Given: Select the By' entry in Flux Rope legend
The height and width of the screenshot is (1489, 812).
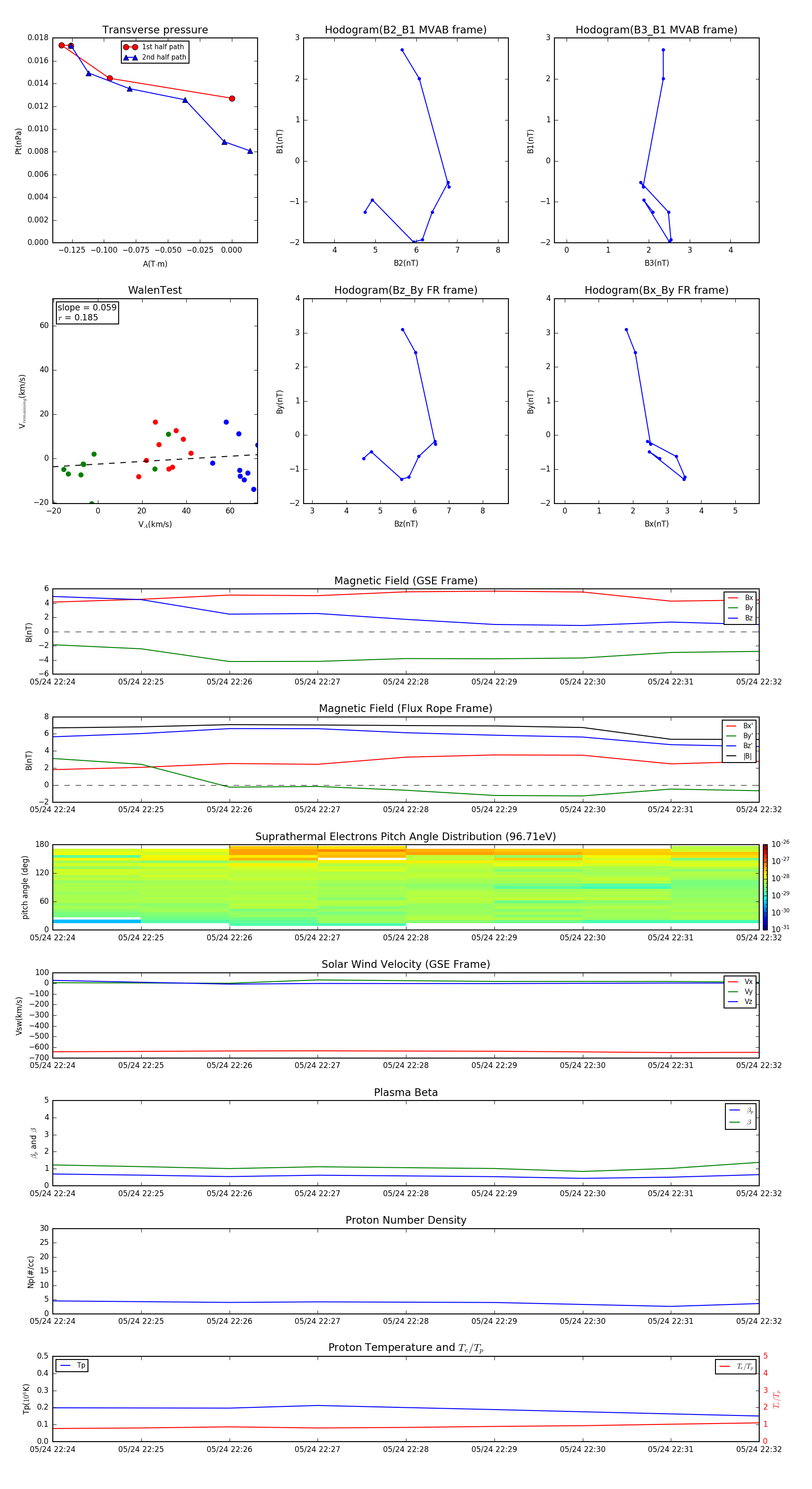Looking at the screenshot, I should pyautogui.click(x=739, y=736).
